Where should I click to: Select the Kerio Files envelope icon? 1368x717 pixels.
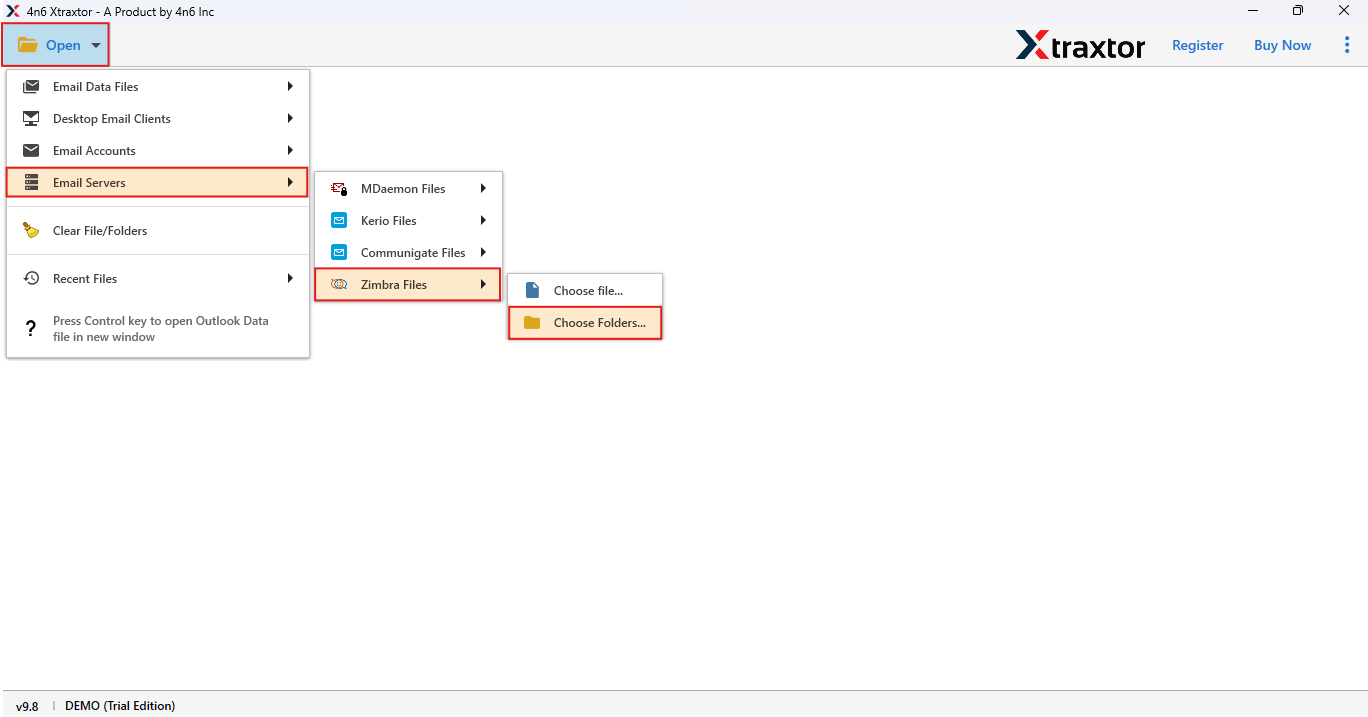339,220
